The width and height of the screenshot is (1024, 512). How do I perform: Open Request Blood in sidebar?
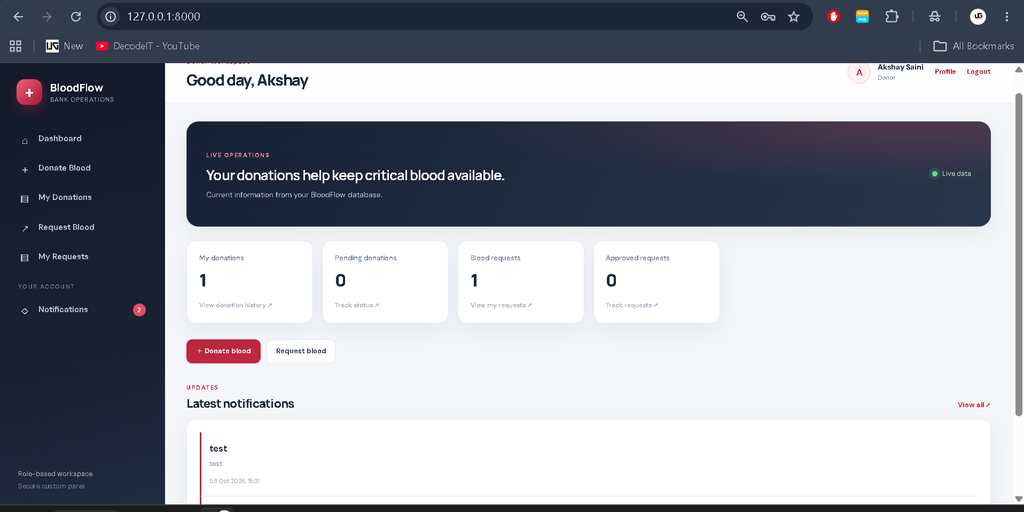[66, 227]
